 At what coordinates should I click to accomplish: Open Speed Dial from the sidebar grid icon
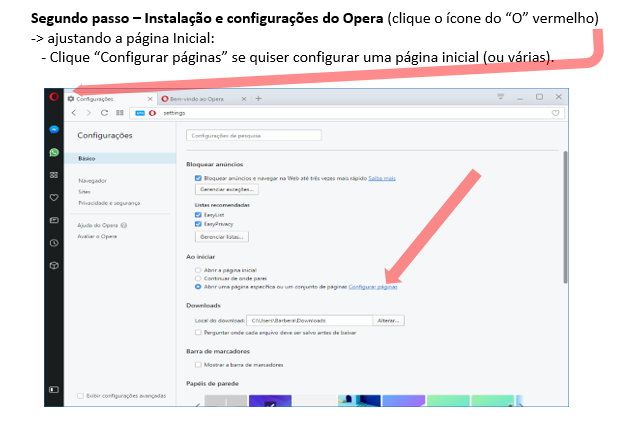(x=54, y=175)
